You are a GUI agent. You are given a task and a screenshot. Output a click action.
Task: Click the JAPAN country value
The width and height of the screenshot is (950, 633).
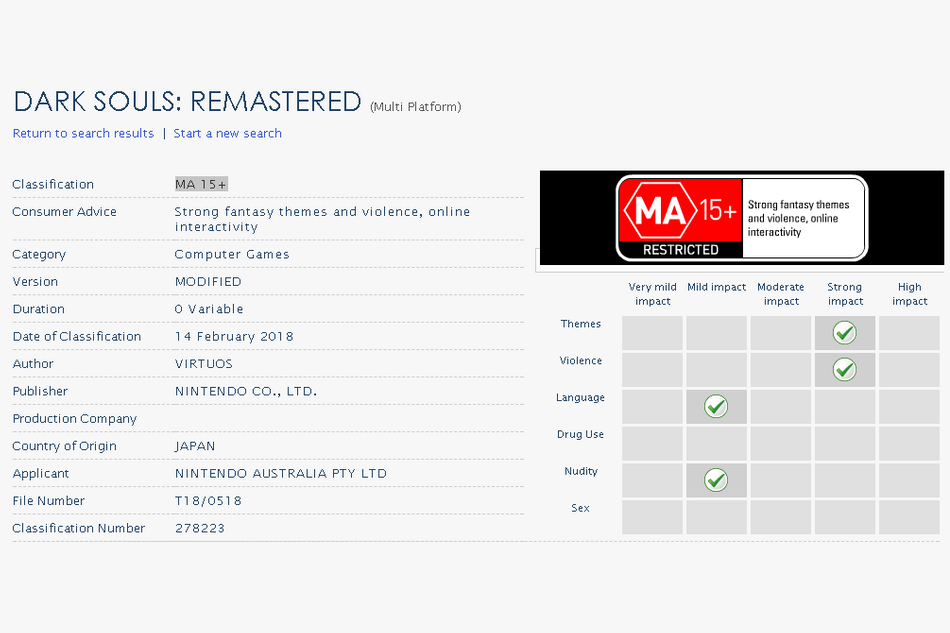(x=195, y=446)
